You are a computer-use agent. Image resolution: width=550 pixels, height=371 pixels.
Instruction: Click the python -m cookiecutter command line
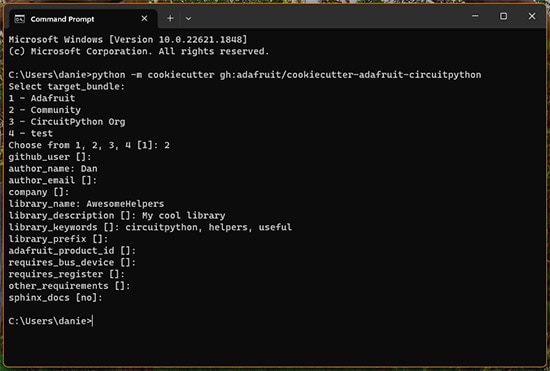tap(245, 75)
